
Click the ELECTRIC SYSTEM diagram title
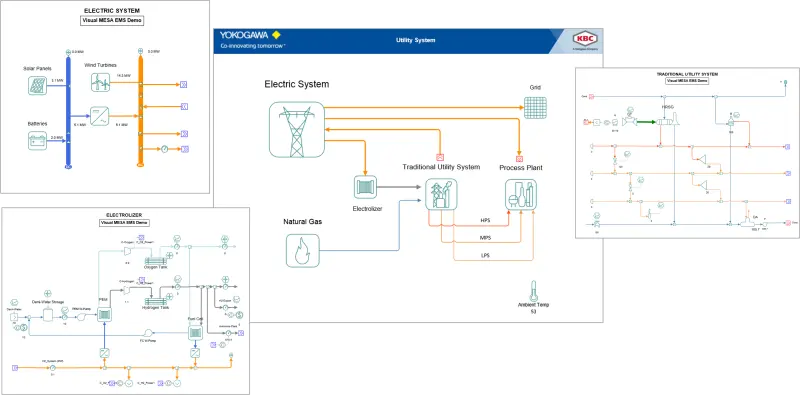(x=112, y=10)
